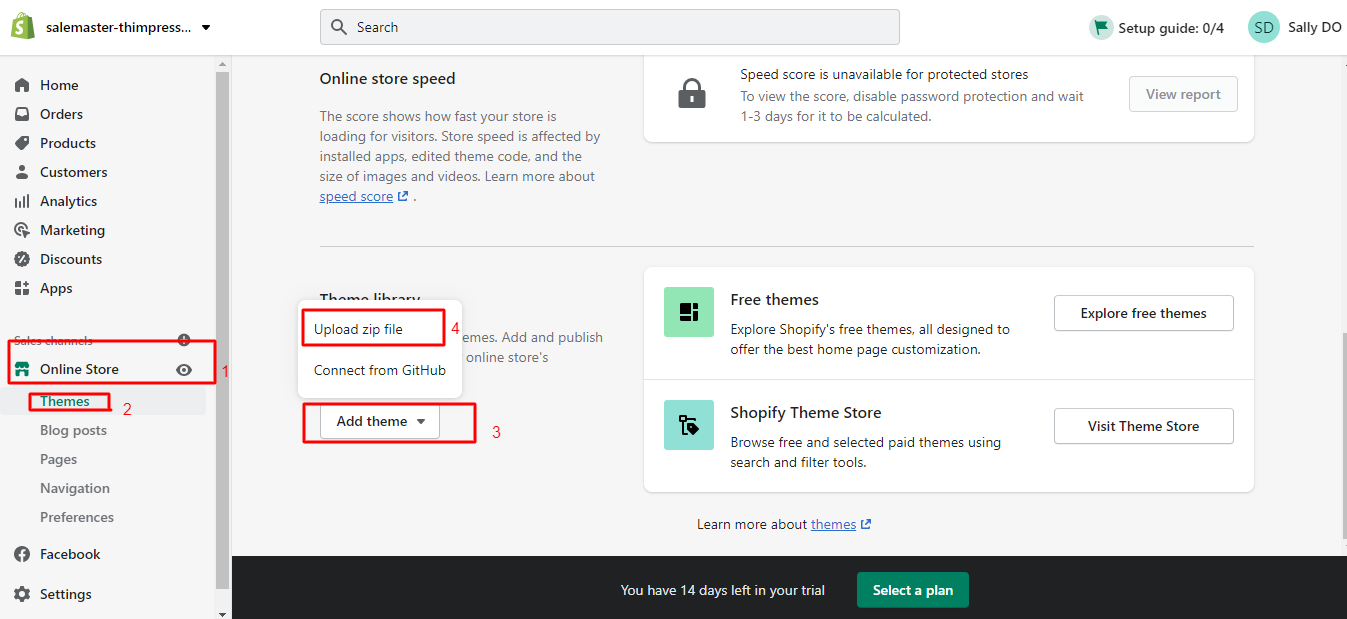Open the Setup guide progress indicator
This screenshot has width=1347, height=619.
tap(1156, 27)
